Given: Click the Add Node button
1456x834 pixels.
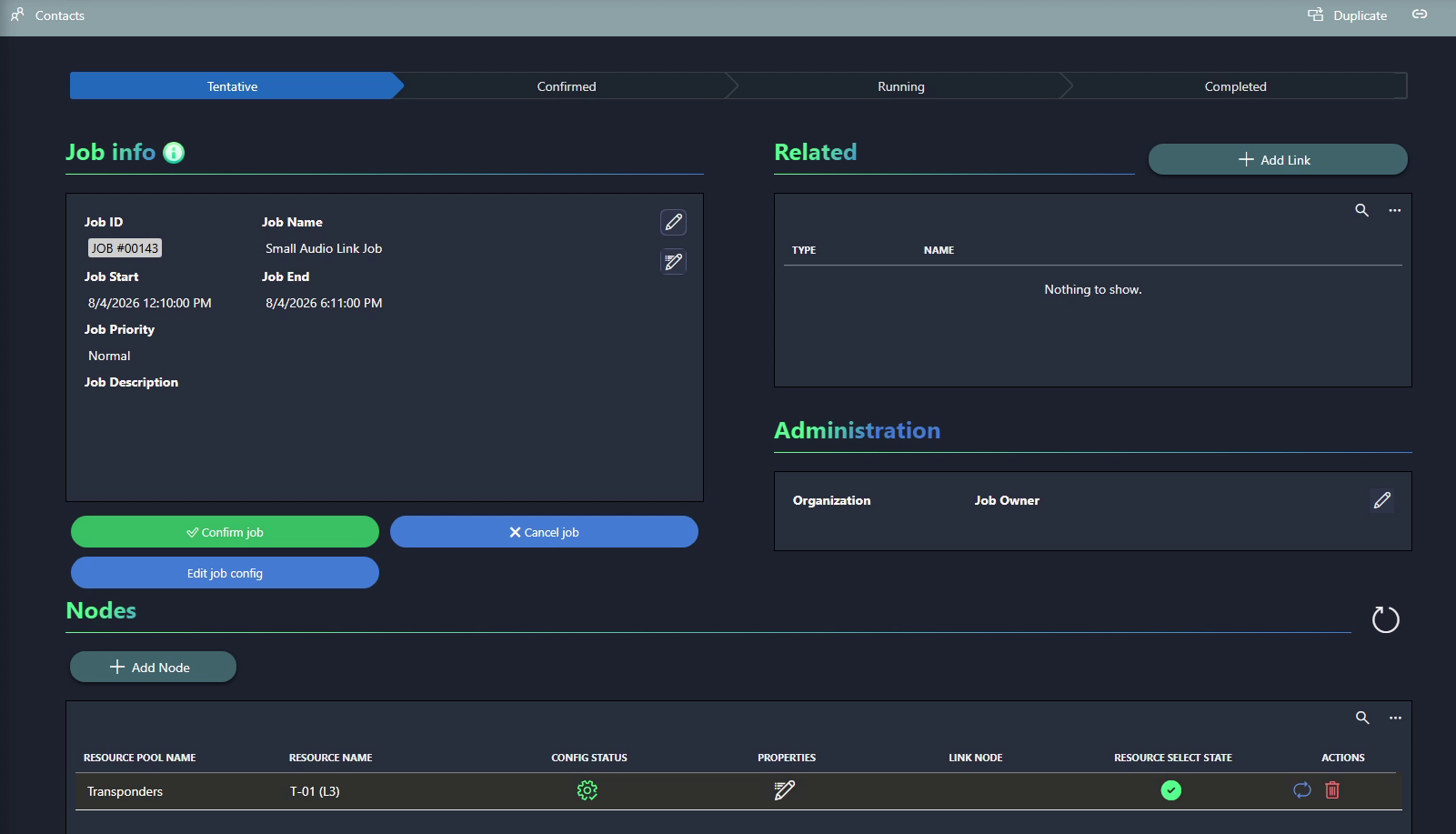Looking at the screenshot, I should [153, 667].
